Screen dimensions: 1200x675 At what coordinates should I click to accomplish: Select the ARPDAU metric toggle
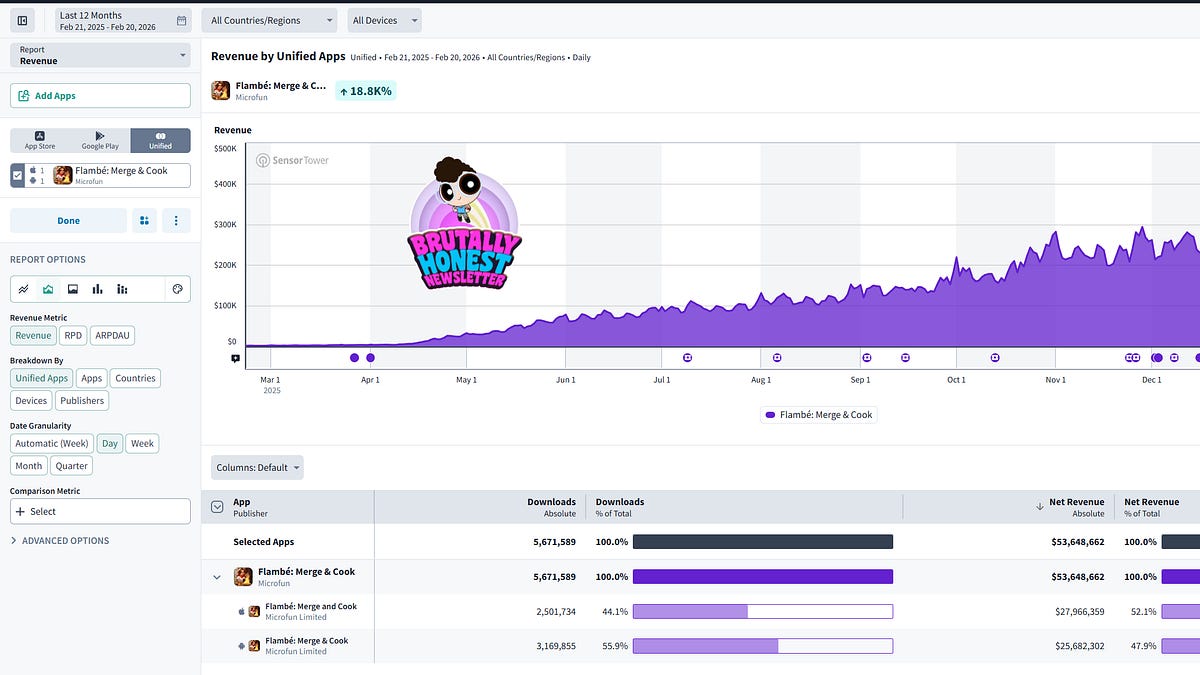[111, 336]
